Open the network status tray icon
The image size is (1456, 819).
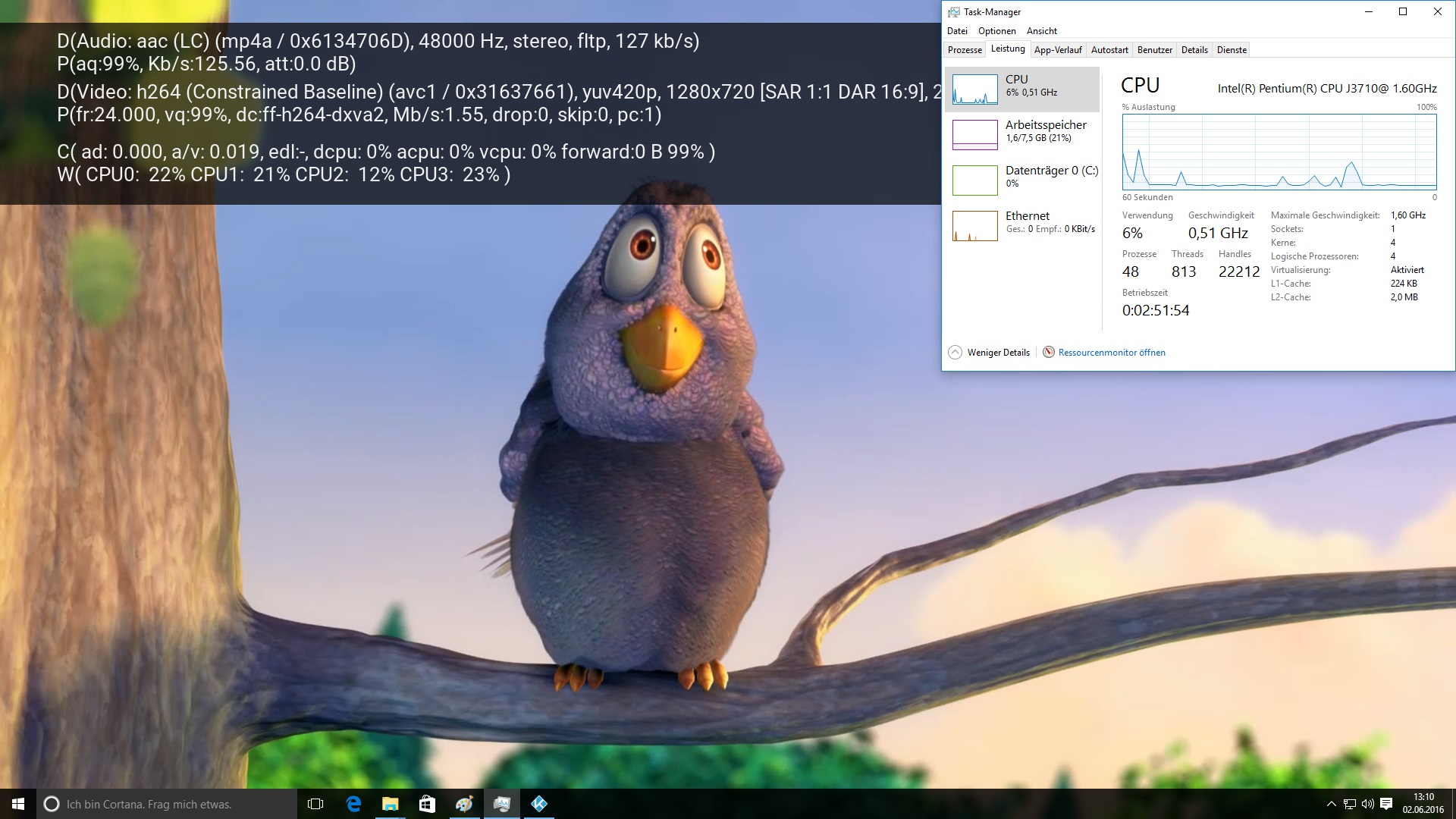pos(1350,804)
